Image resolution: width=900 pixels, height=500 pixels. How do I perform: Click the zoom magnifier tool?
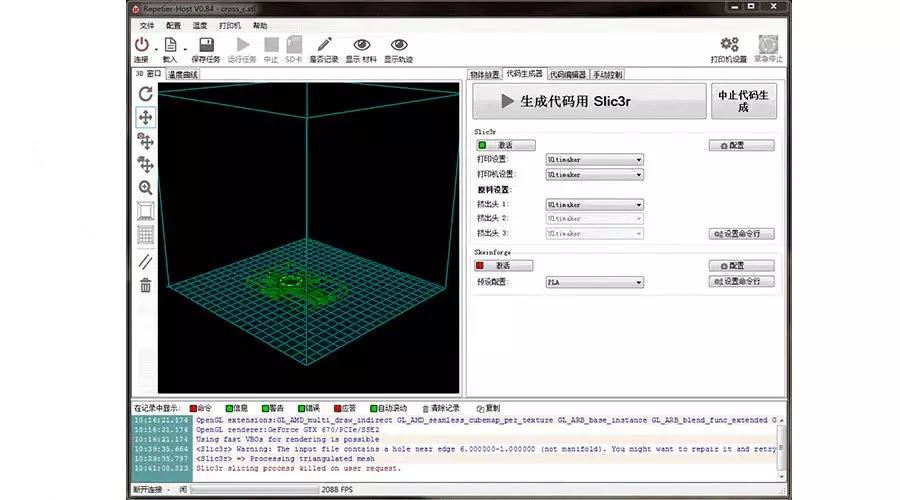(x=145, y=187)
